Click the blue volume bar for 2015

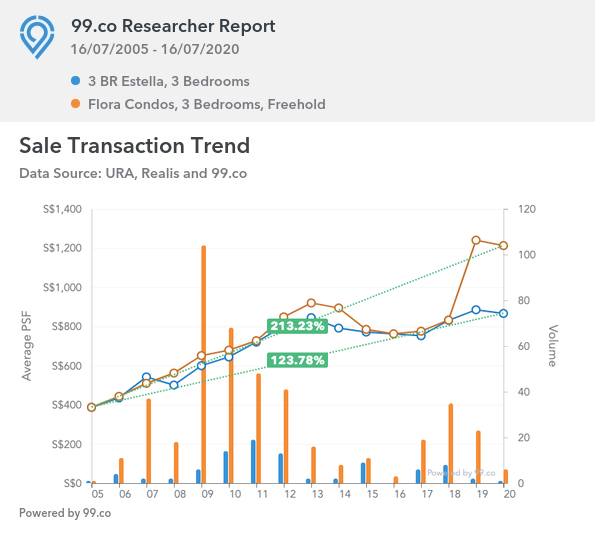click(363, 473)
